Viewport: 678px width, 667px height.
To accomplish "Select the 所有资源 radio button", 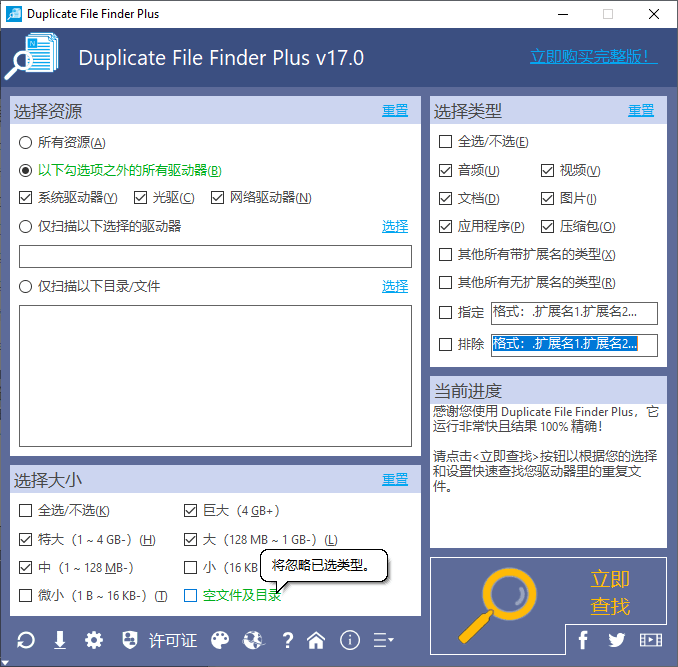I will tap(26, 142).
